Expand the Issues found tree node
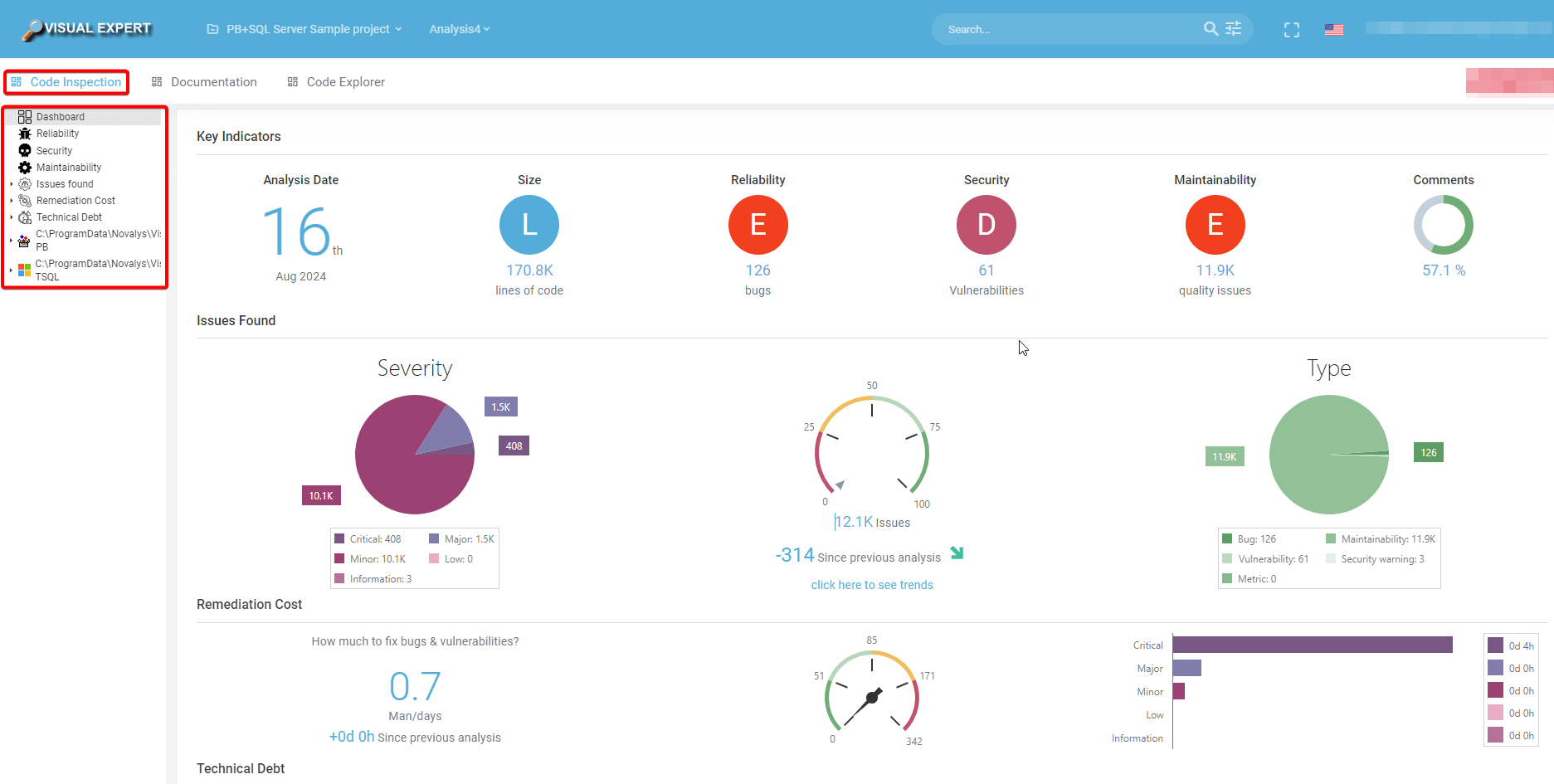Screen dimensions: 1554x784 [x=12, y=184]
